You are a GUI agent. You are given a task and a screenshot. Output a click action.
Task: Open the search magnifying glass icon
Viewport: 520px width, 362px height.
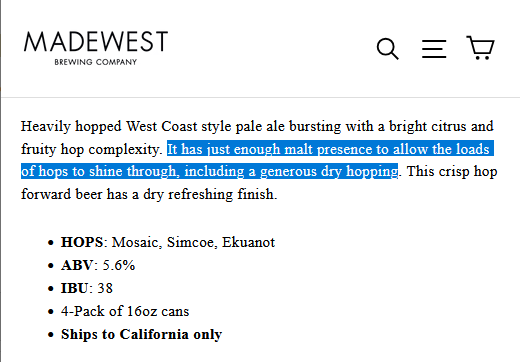pos(387,49)
